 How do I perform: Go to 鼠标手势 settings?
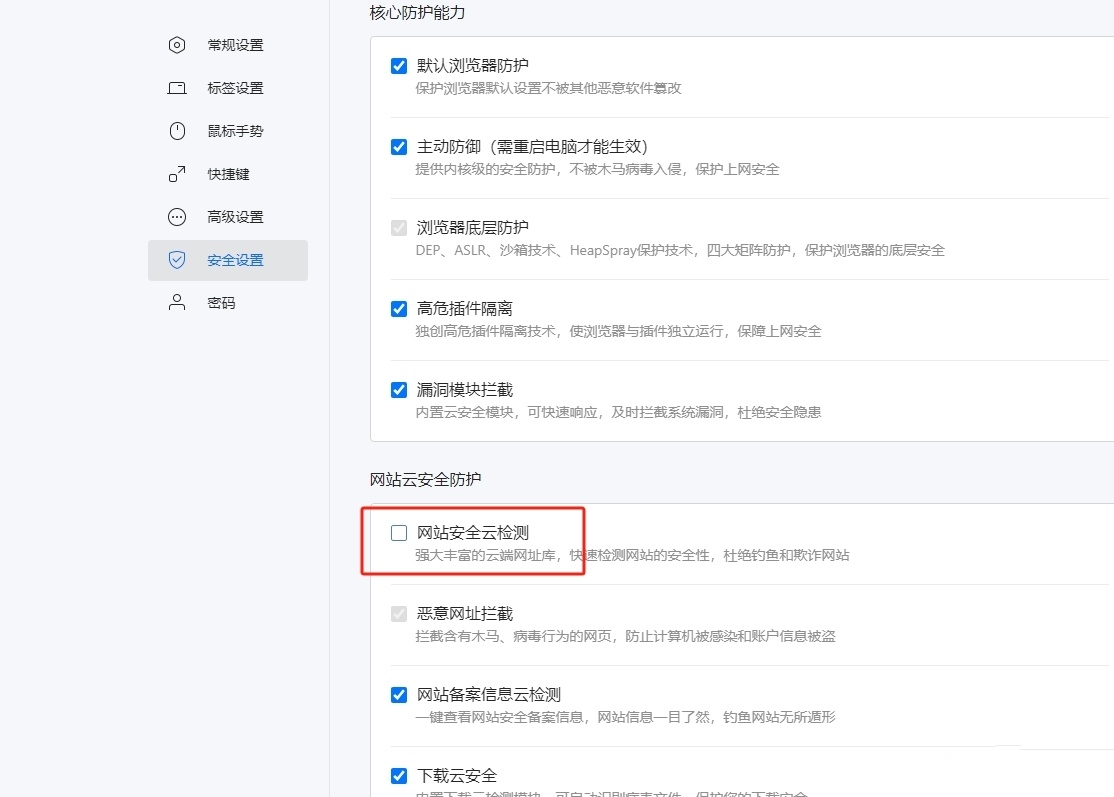(x=227, y=131)
